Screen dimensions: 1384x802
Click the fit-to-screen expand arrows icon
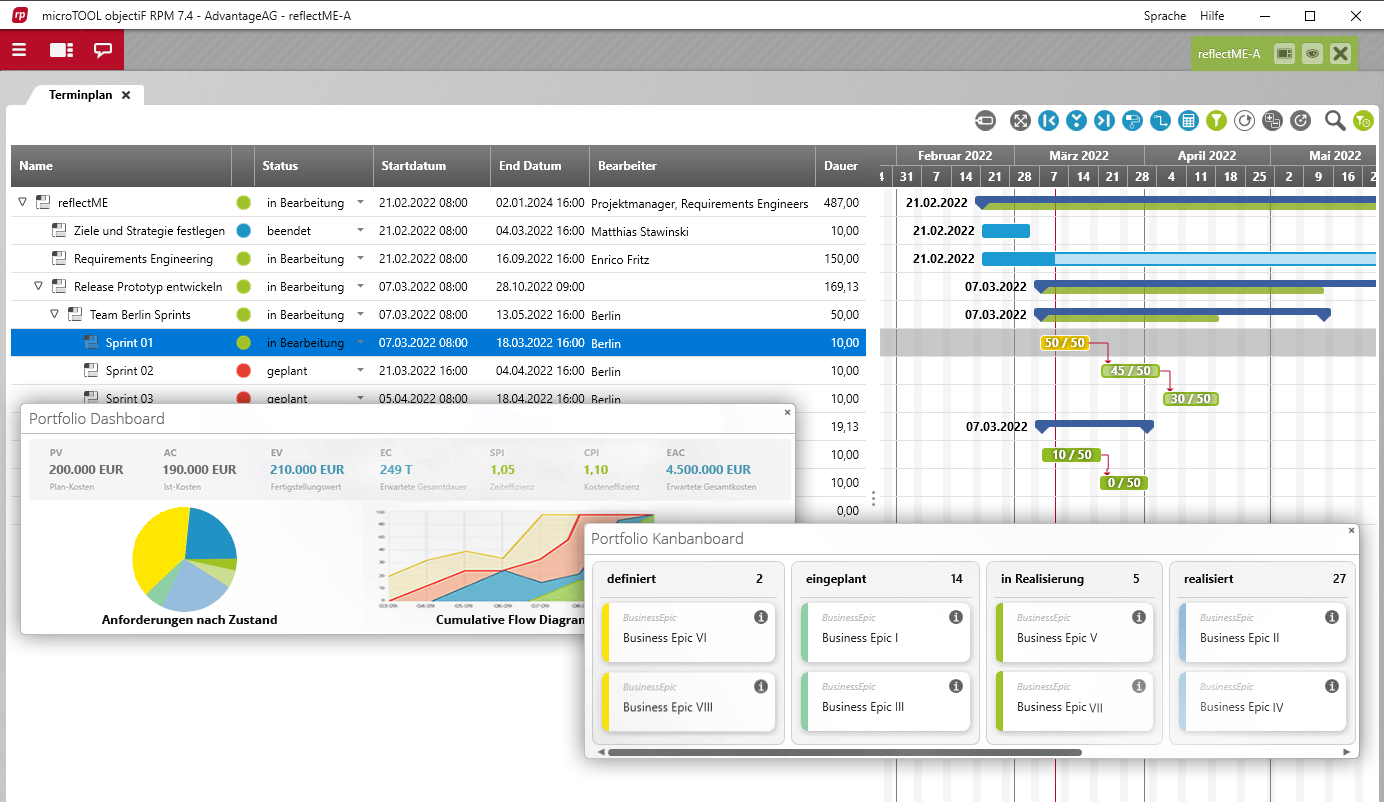click(x=1020, y=121)
